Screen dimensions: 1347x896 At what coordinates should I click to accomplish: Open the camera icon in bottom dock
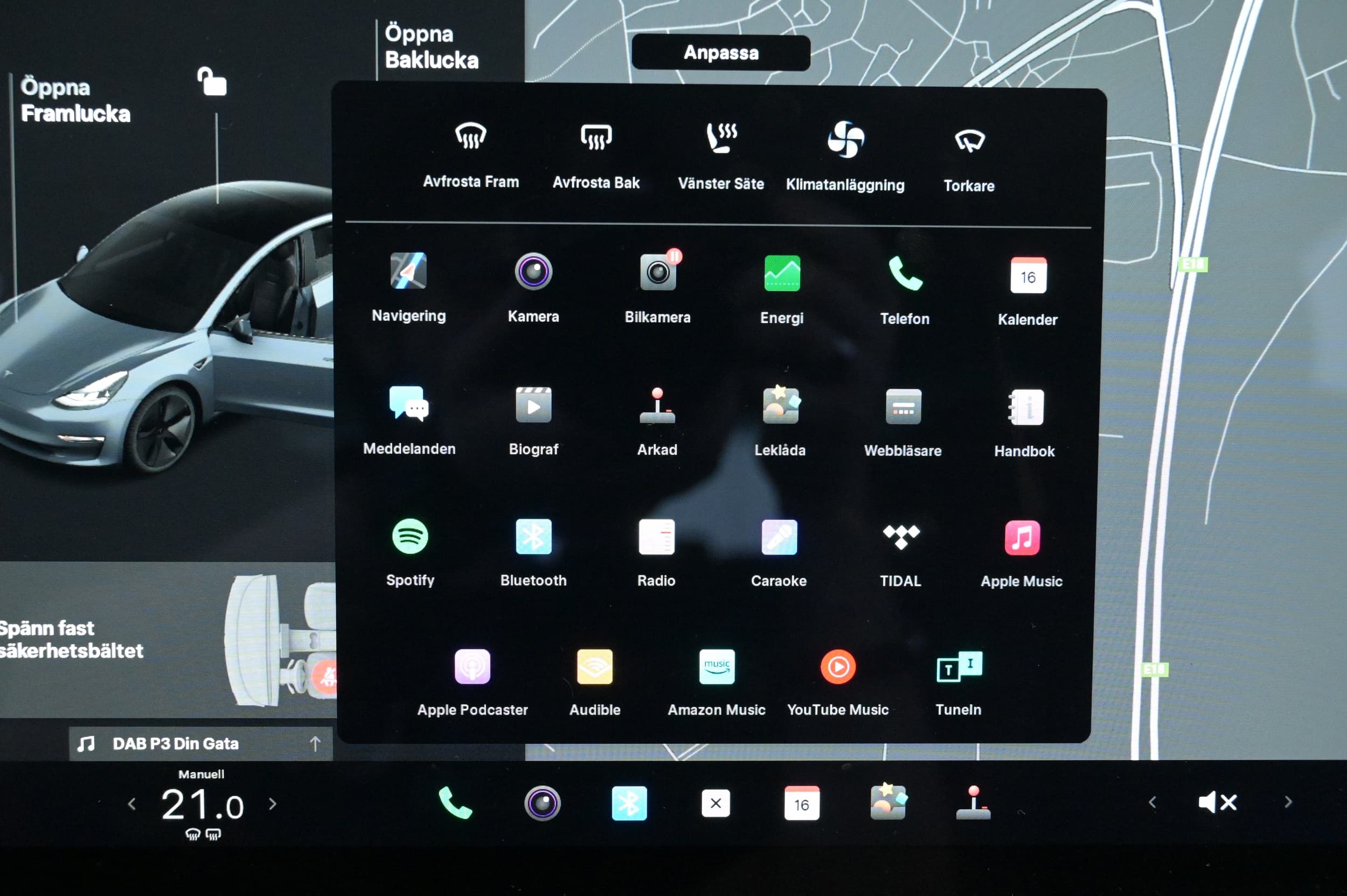click(x=543, y=803)
